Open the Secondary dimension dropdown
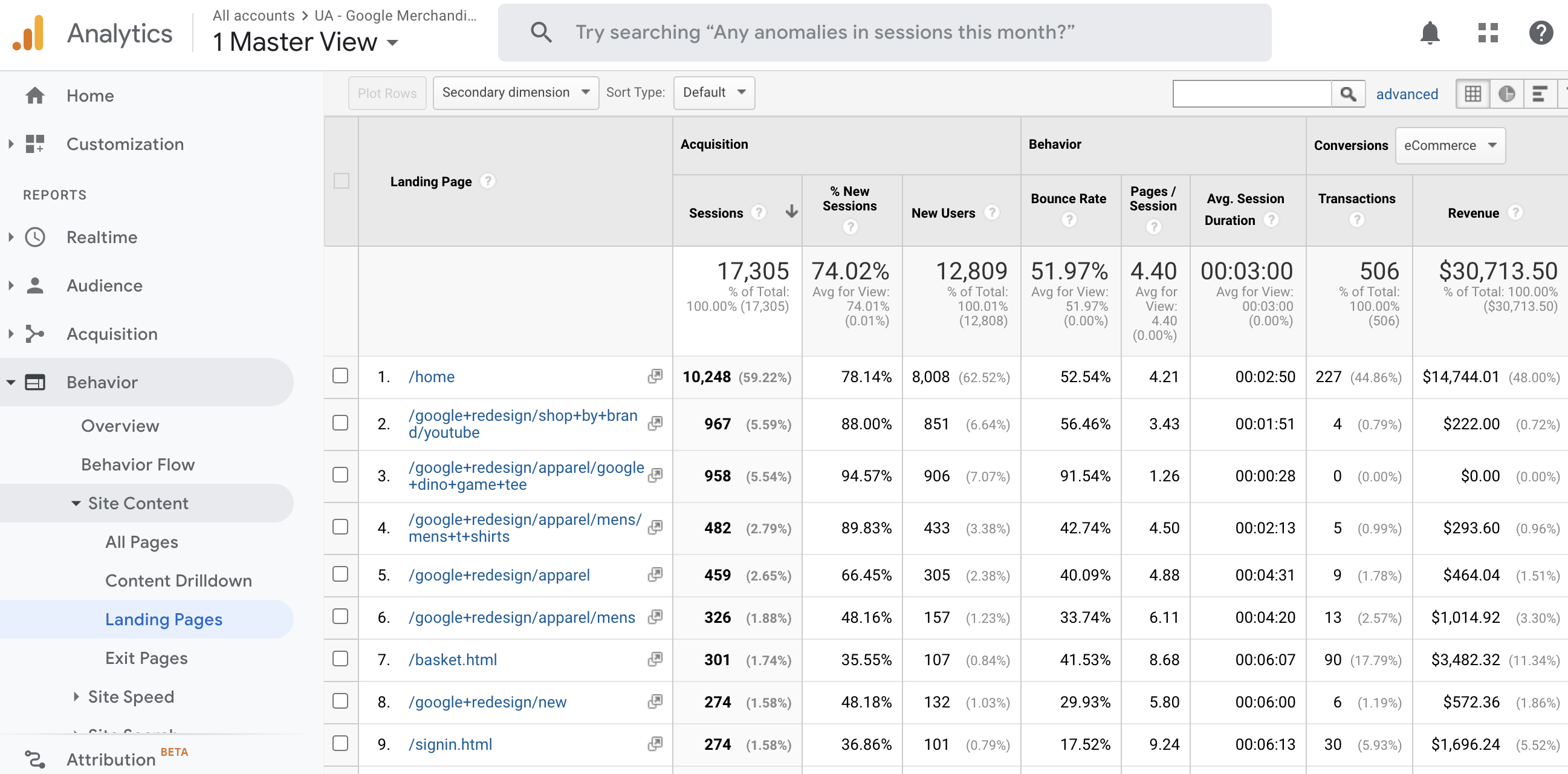This screenshot has height=774, width=1568. [x=514, y=92]
